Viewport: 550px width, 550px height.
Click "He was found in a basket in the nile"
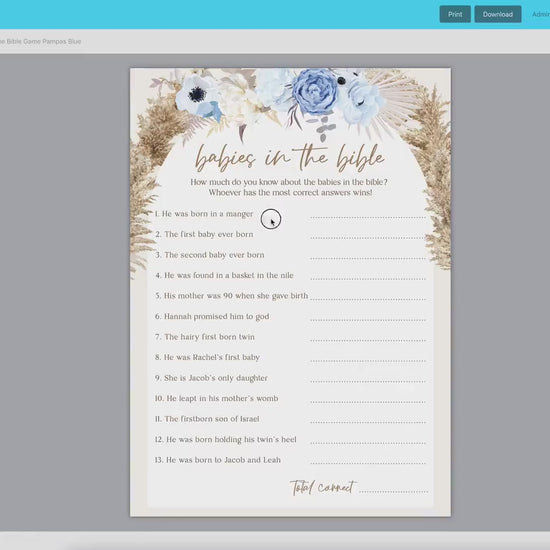224,275
